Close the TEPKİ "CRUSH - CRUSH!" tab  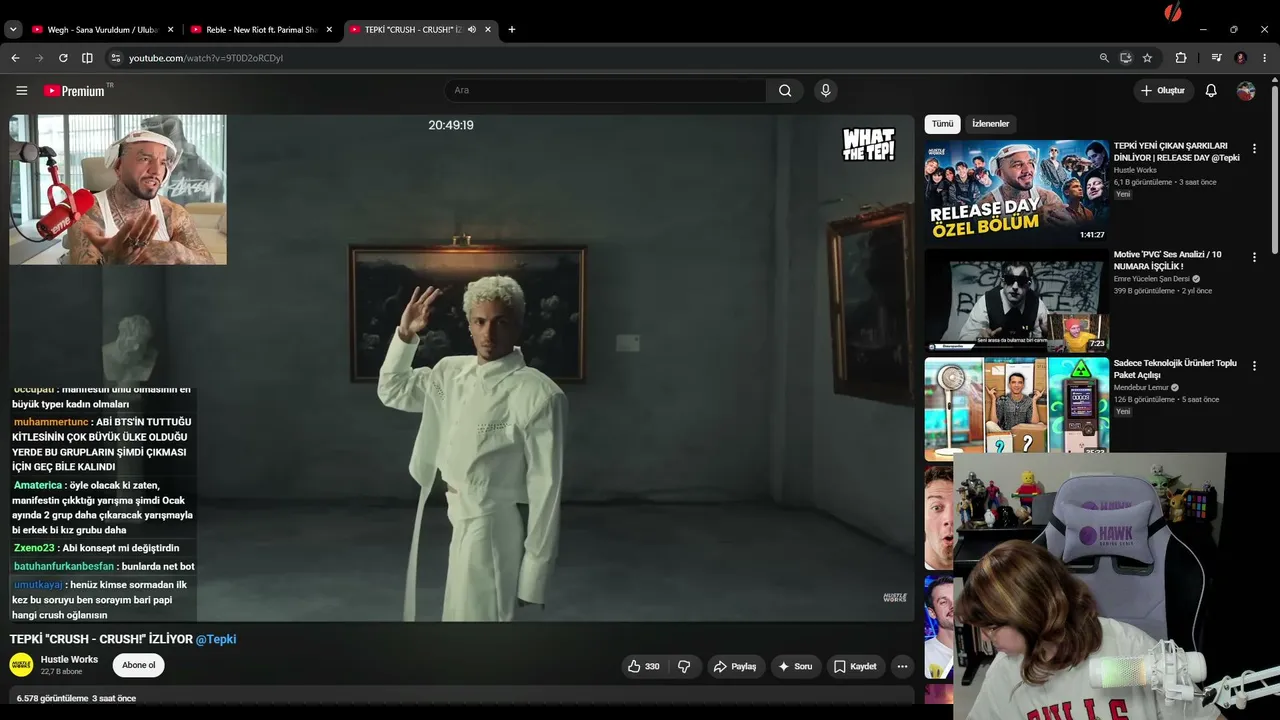click(x=489, y=30)
